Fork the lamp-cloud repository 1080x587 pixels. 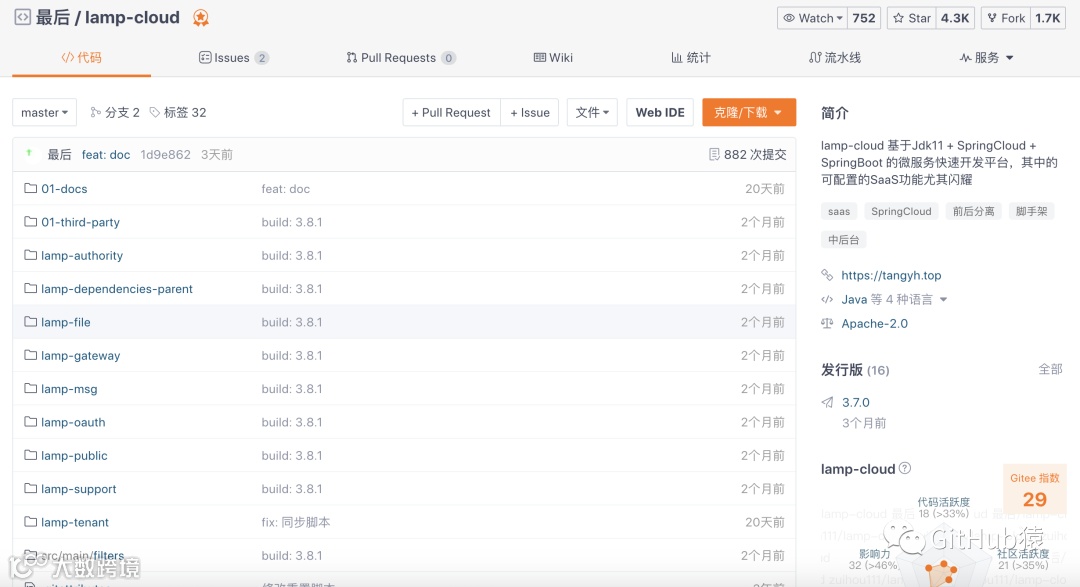(1006, 18)
